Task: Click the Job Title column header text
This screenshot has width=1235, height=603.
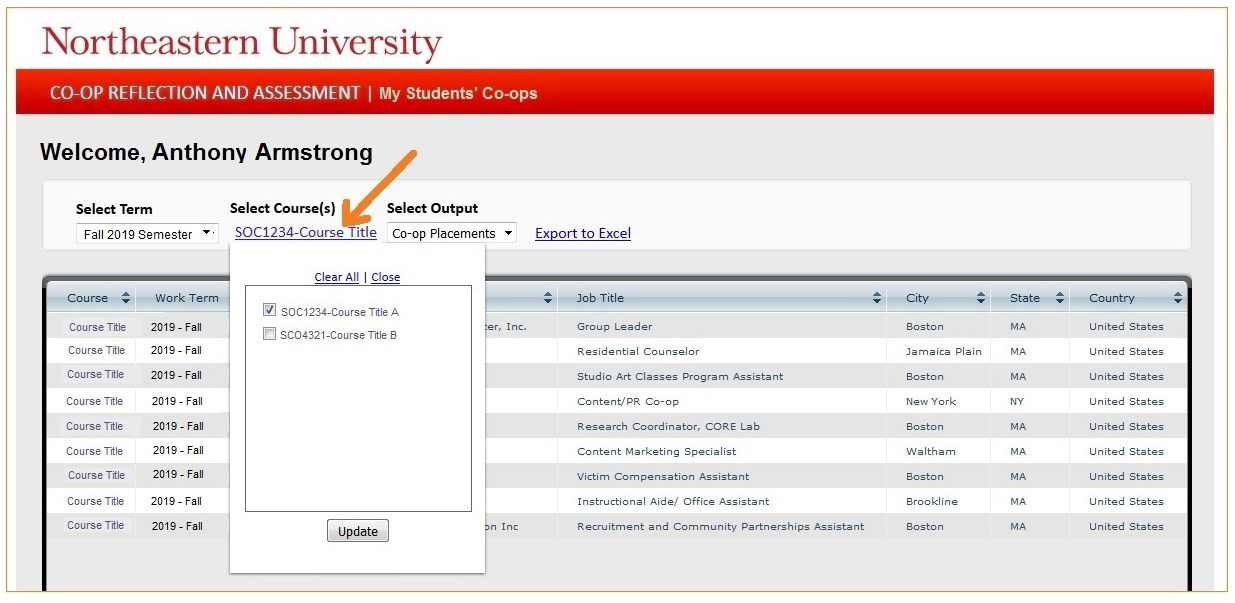Action: tap(600, 298)
